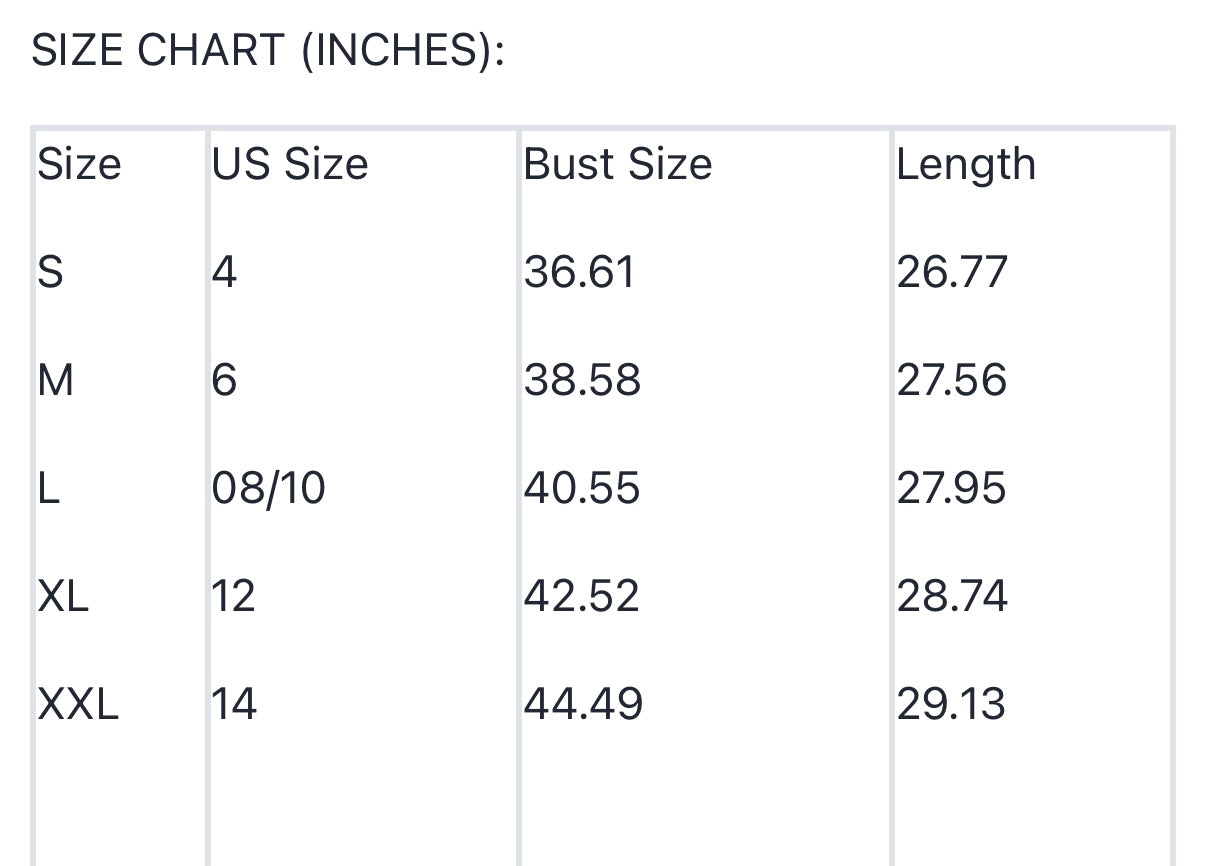The height and width of the screenshot is (866, 1206).
Task: Select bust size value 42.52
Action: tap(582, 596)
